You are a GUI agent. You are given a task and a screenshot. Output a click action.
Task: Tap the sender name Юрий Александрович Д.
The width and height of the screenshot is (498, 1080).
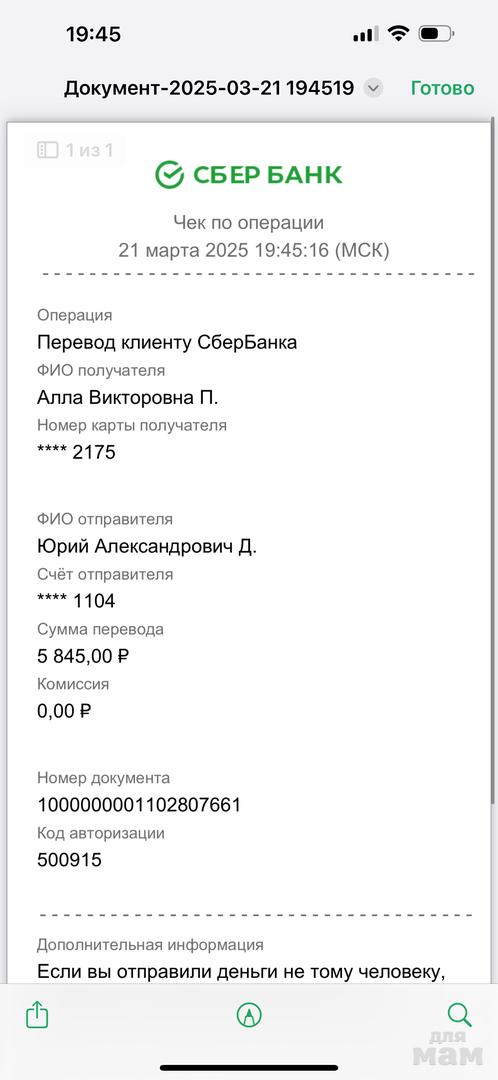click(x=147, y=547)
